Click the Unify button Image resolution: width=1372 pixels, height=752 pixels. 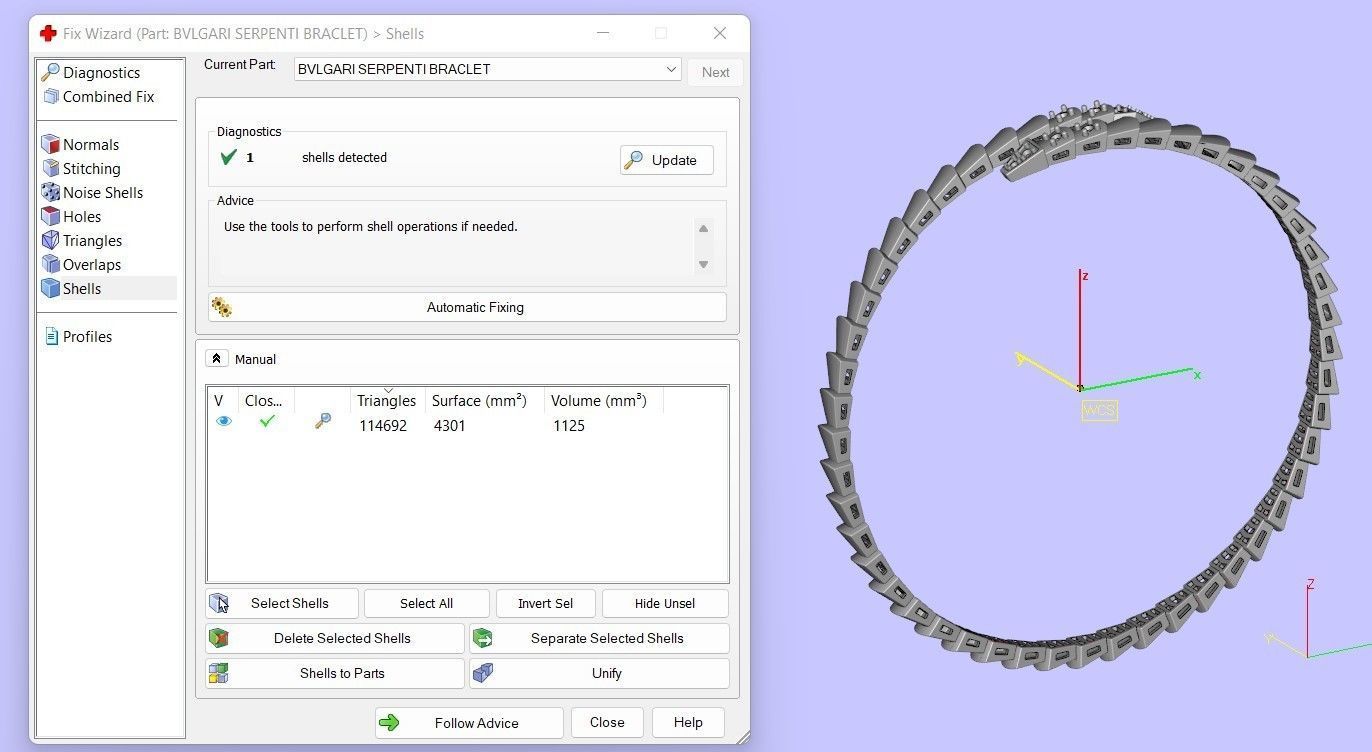click(x=599, y=673)
